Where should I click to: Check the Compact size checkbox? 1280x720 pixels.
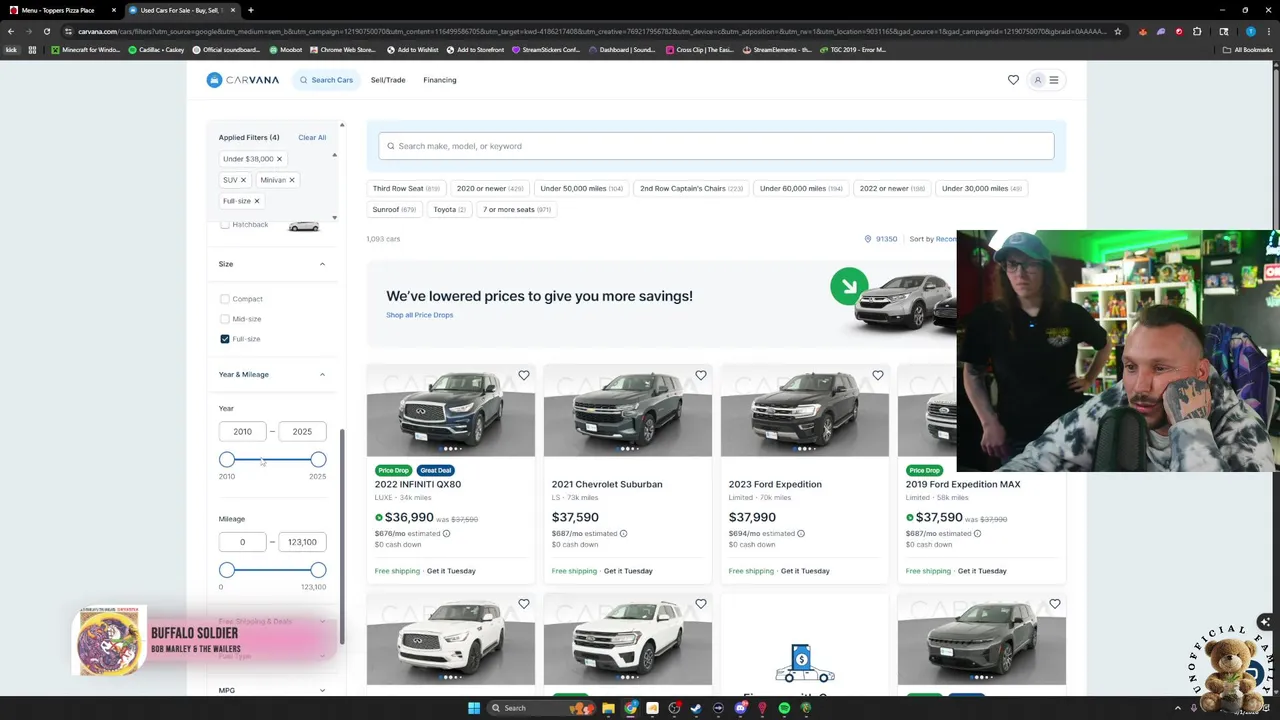click(224, 299)
